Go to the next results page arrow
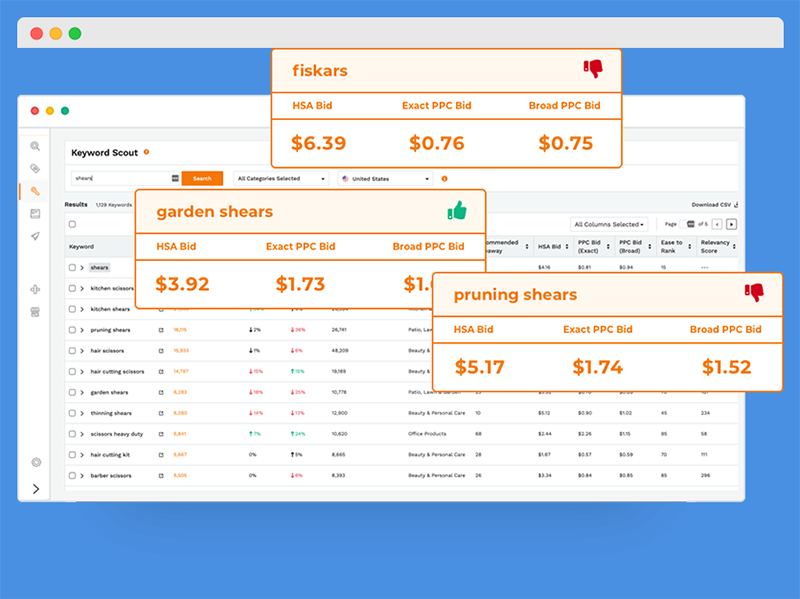The image size is (800, 599). pos(732,224)
